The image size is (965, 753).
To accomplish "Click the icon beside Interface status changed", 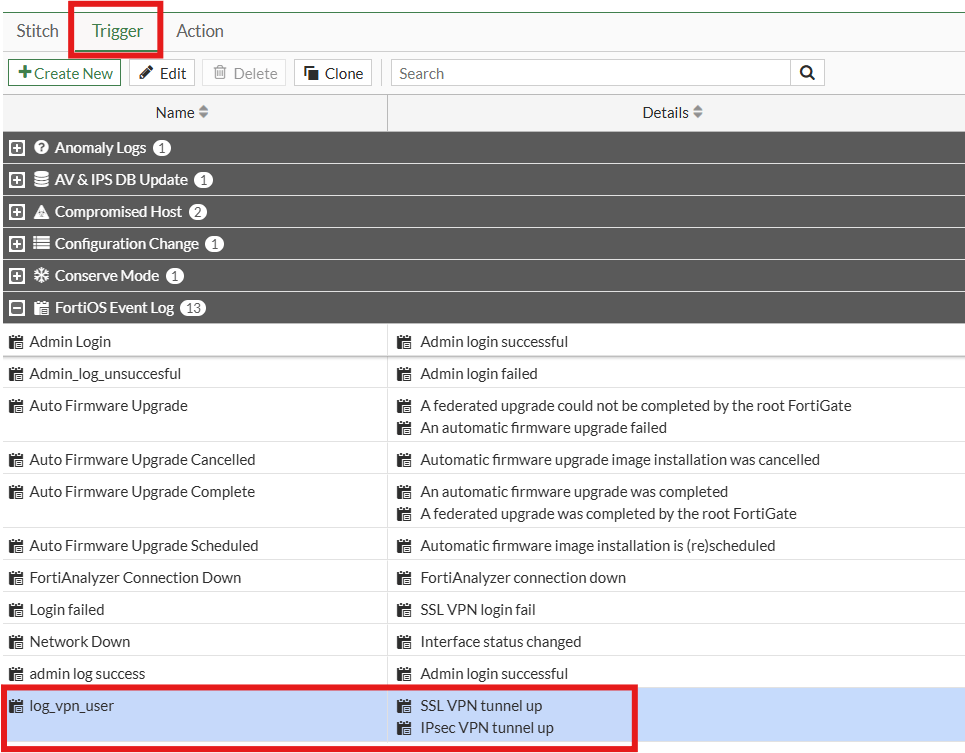I will pos(404,642).
